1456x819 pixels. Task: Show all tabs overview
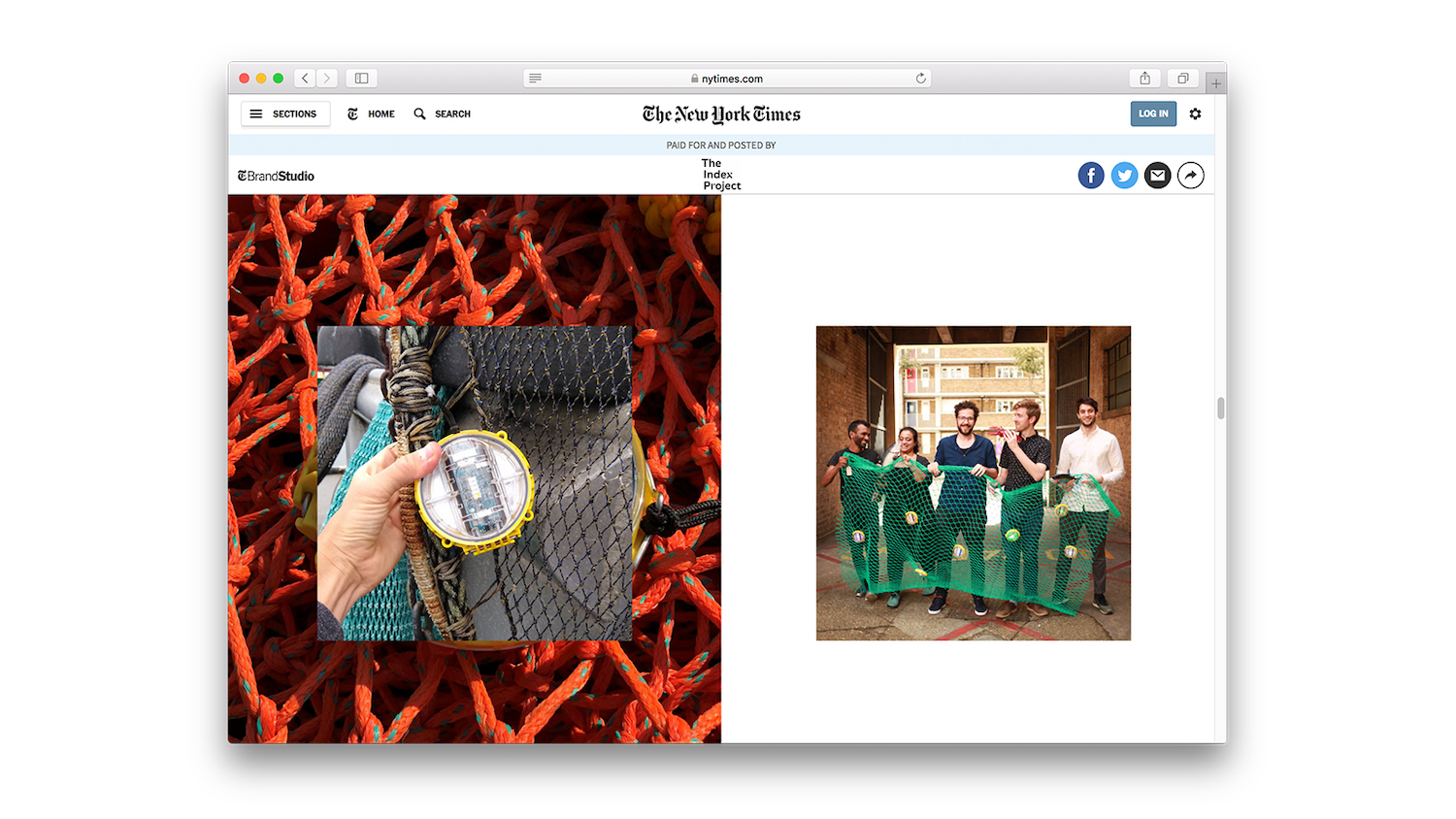pos(1182,79)
